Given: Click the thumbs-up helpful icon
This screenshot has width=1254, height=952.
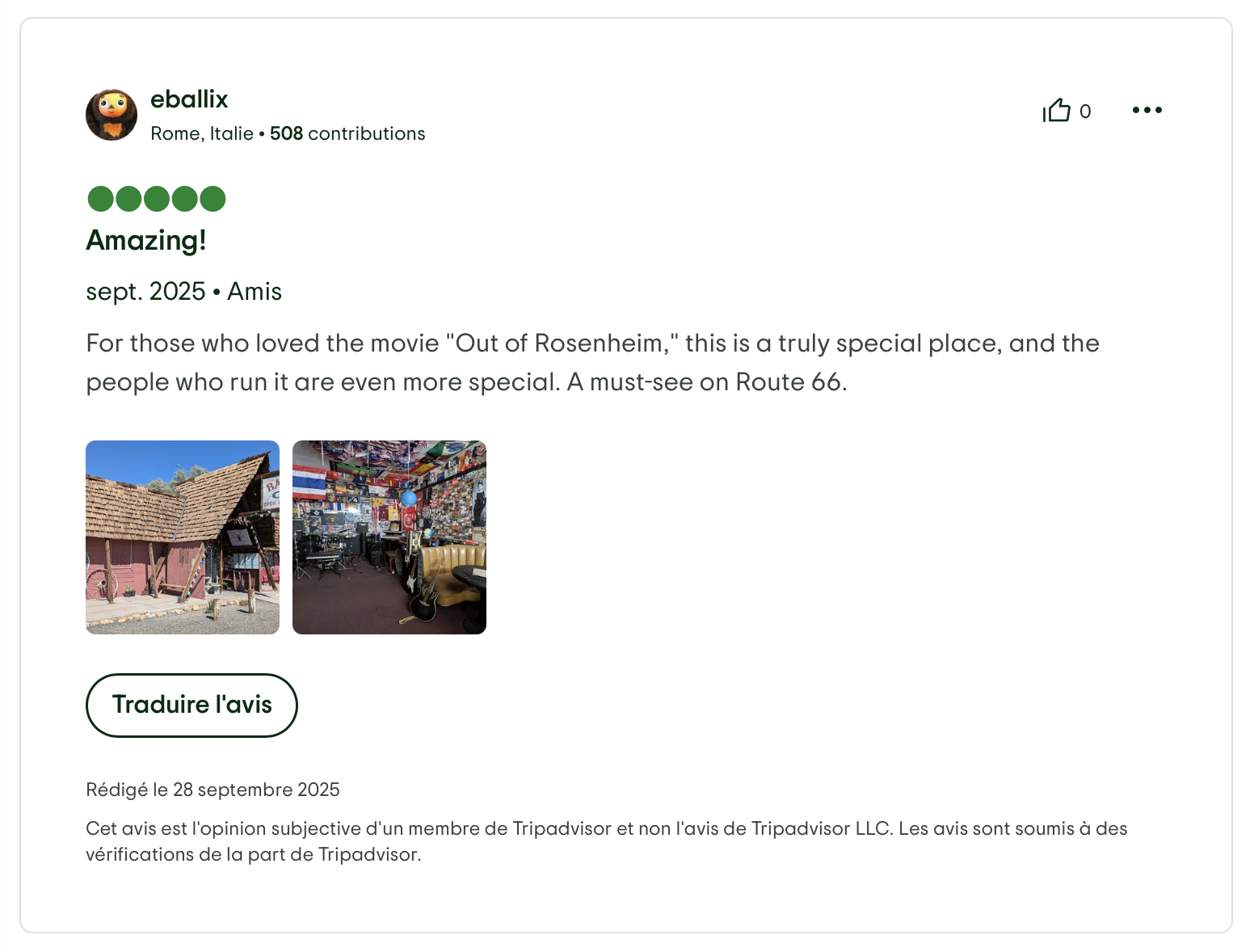Looking at the screenshot, I should point(1056,110).
